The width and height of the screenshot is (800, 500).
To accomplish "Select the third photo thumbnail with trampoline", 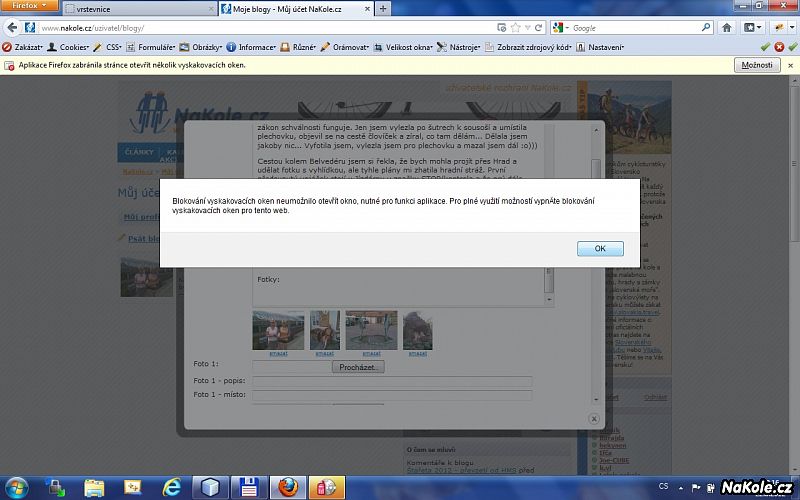I will click(371, 330).
